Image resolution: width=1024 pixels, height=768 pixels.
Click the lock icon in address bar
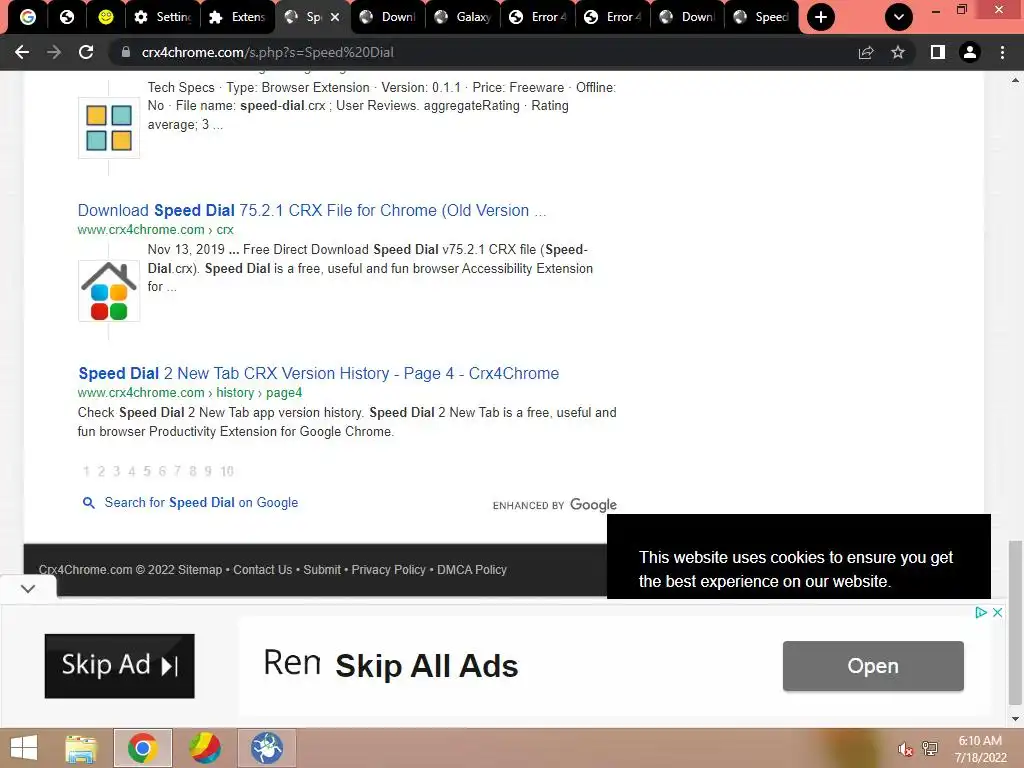coord(125,52)
